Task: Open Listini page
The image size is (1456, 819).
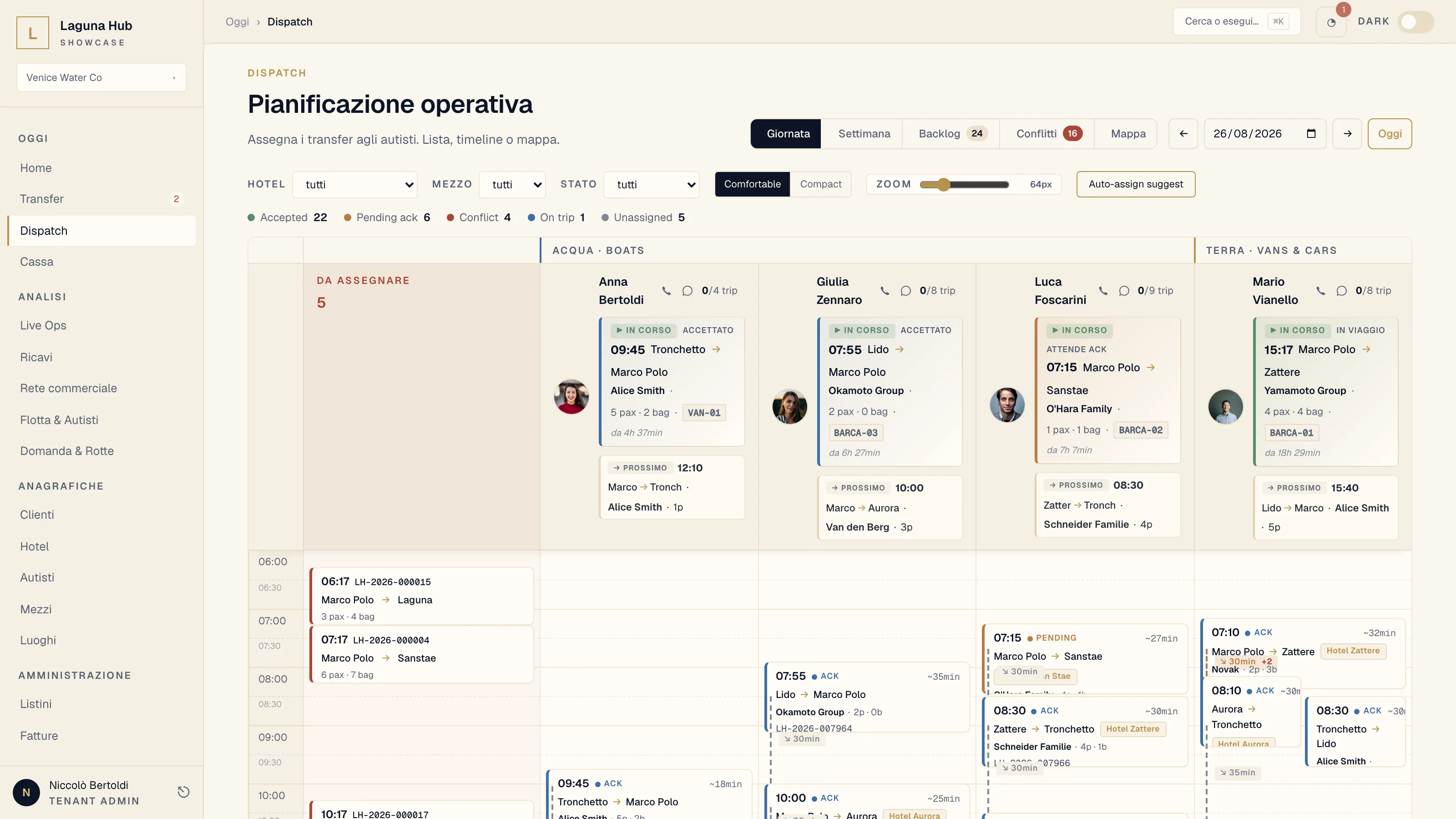Action: tap(101, 704)
